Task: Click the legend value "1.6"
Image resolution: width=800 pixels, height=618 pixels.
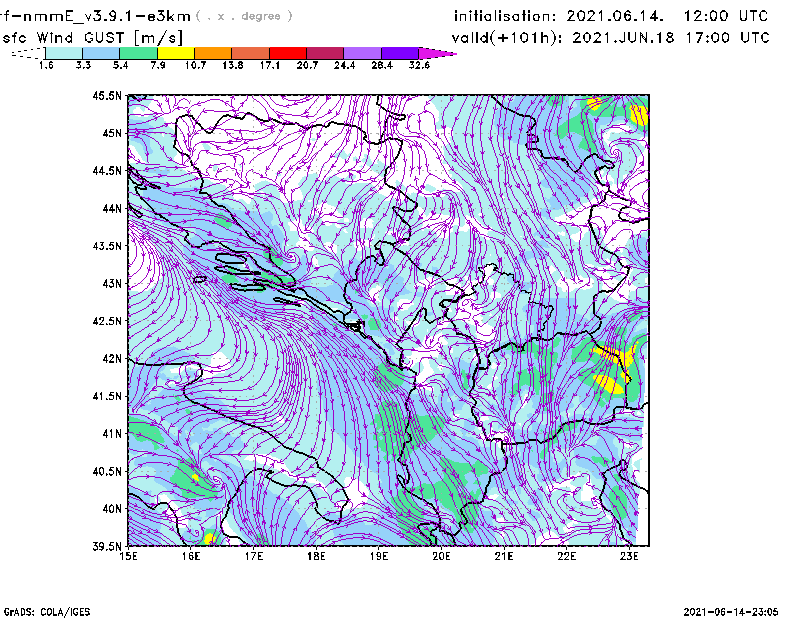Action: click(x=46, y=65)
